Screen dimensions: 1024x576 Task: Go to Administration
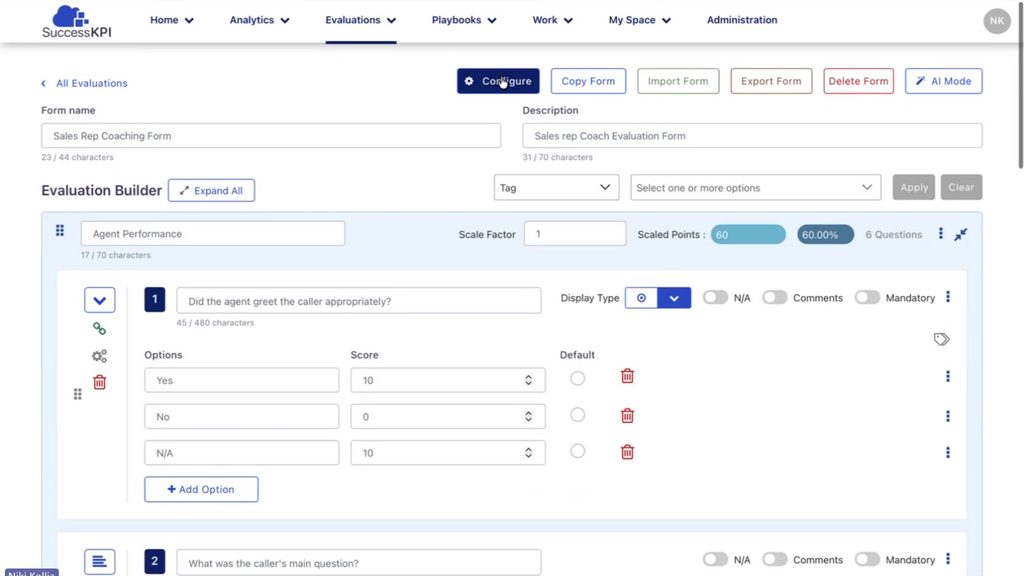[x=742, y=20]
